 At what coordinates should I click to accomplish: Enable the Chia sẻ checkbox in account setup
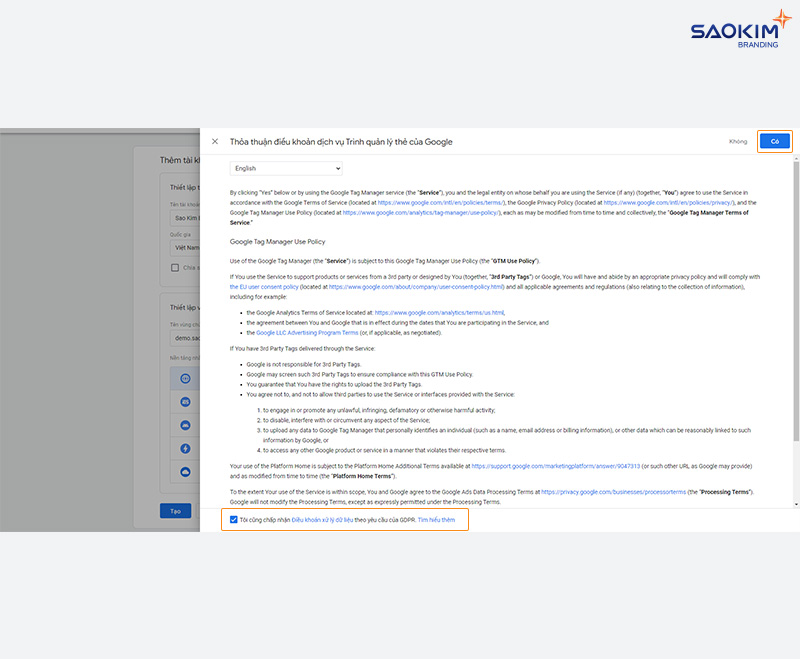[175, 267]
